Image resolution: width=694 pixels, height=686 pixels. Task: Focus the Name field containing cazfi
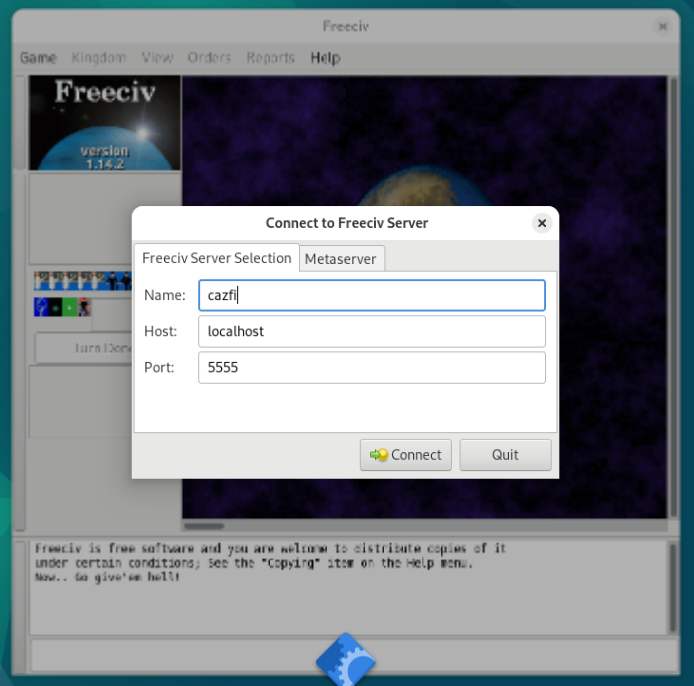point(371,295)
